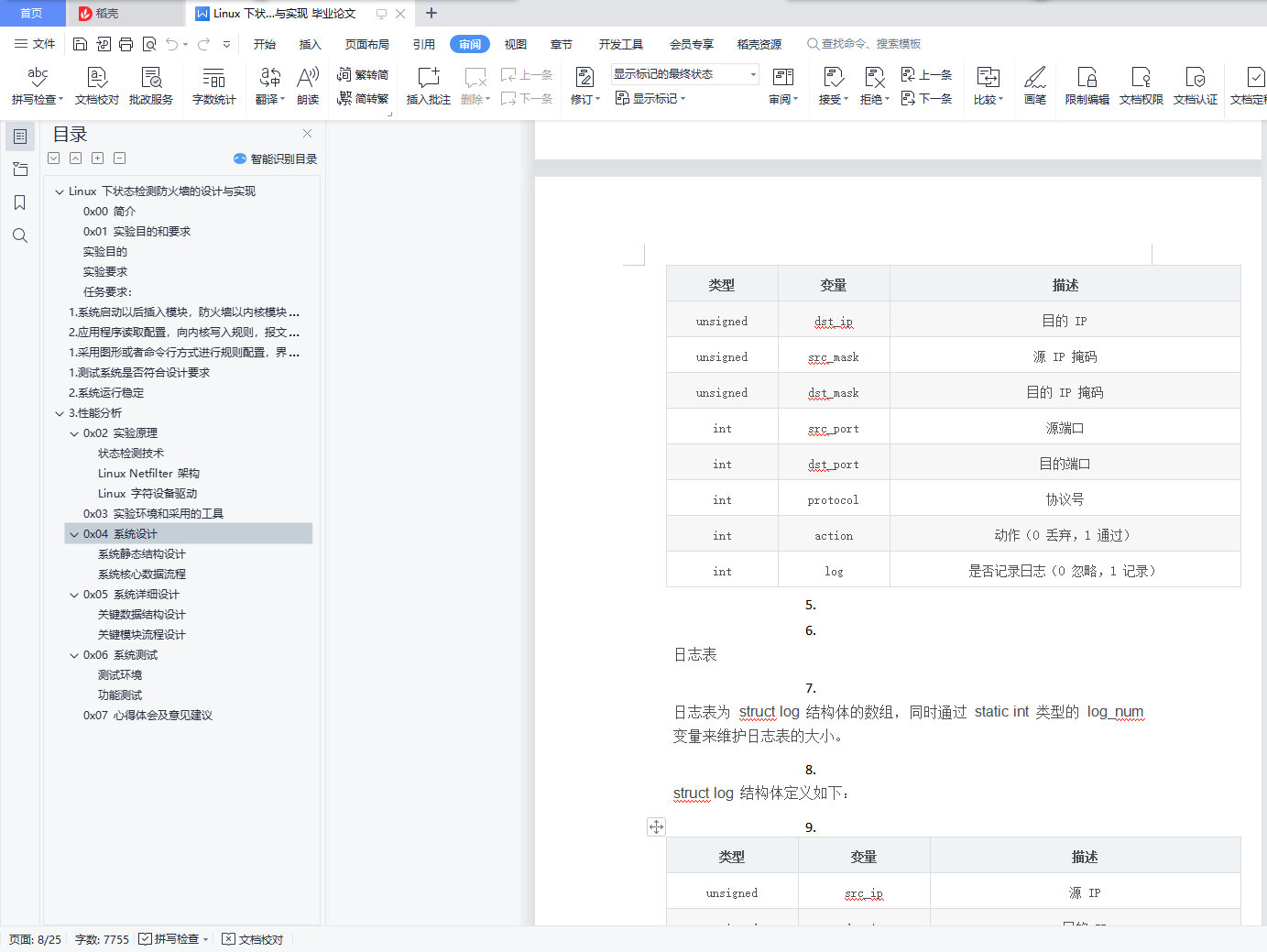Open 限制编辑 restrict editing
The height and width of the screenshot is (952, 1267).
click(x=1087, y=86)
